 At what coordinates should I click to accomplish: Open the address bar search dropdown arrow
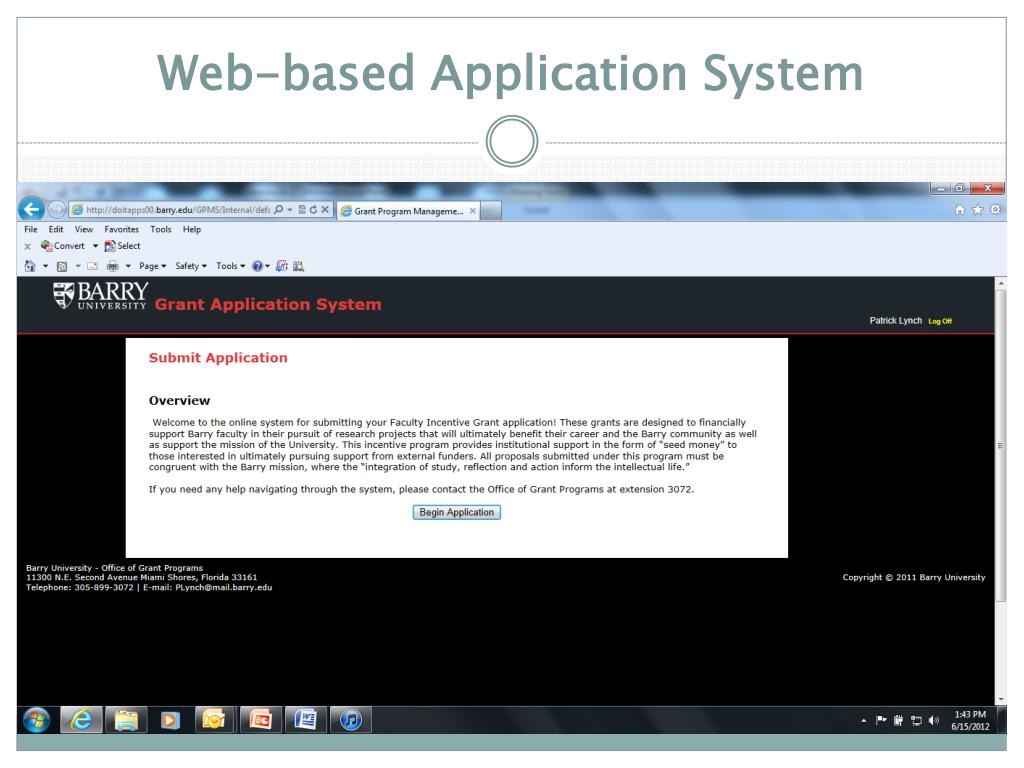point(290,210)
